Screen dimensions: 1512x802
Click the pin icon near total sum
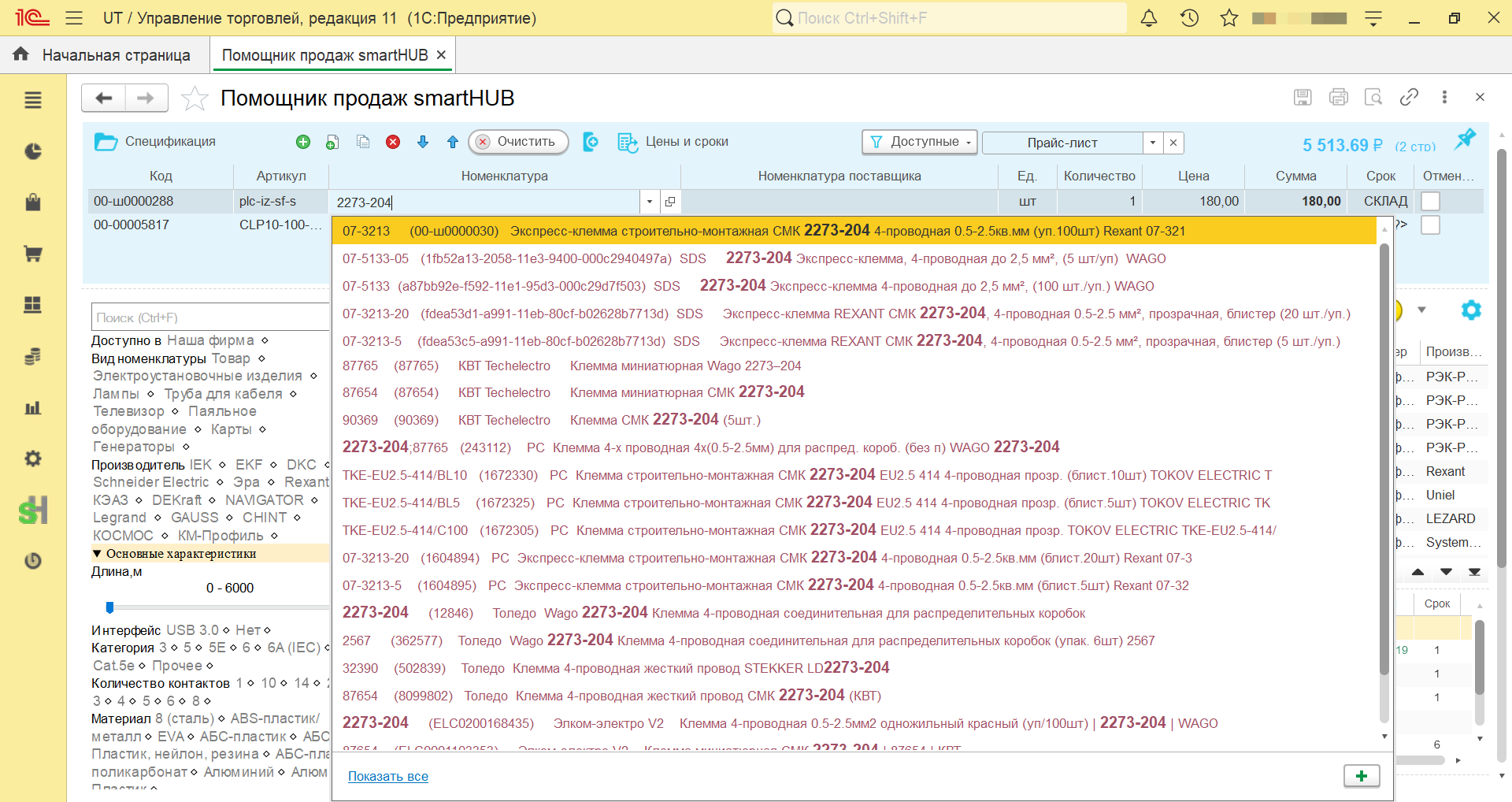pyautogui.click(x=1465, y=139)
